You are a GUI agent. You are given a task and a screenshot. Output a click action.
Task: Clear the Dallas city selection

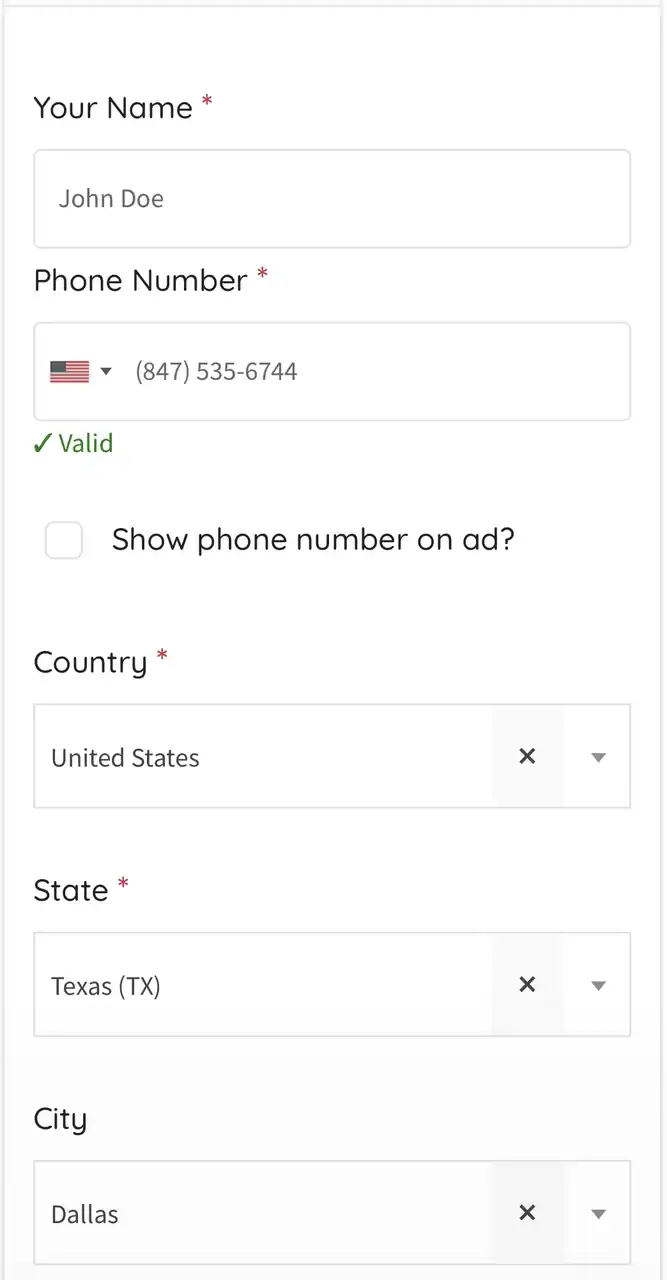[x=527, y=1213]
